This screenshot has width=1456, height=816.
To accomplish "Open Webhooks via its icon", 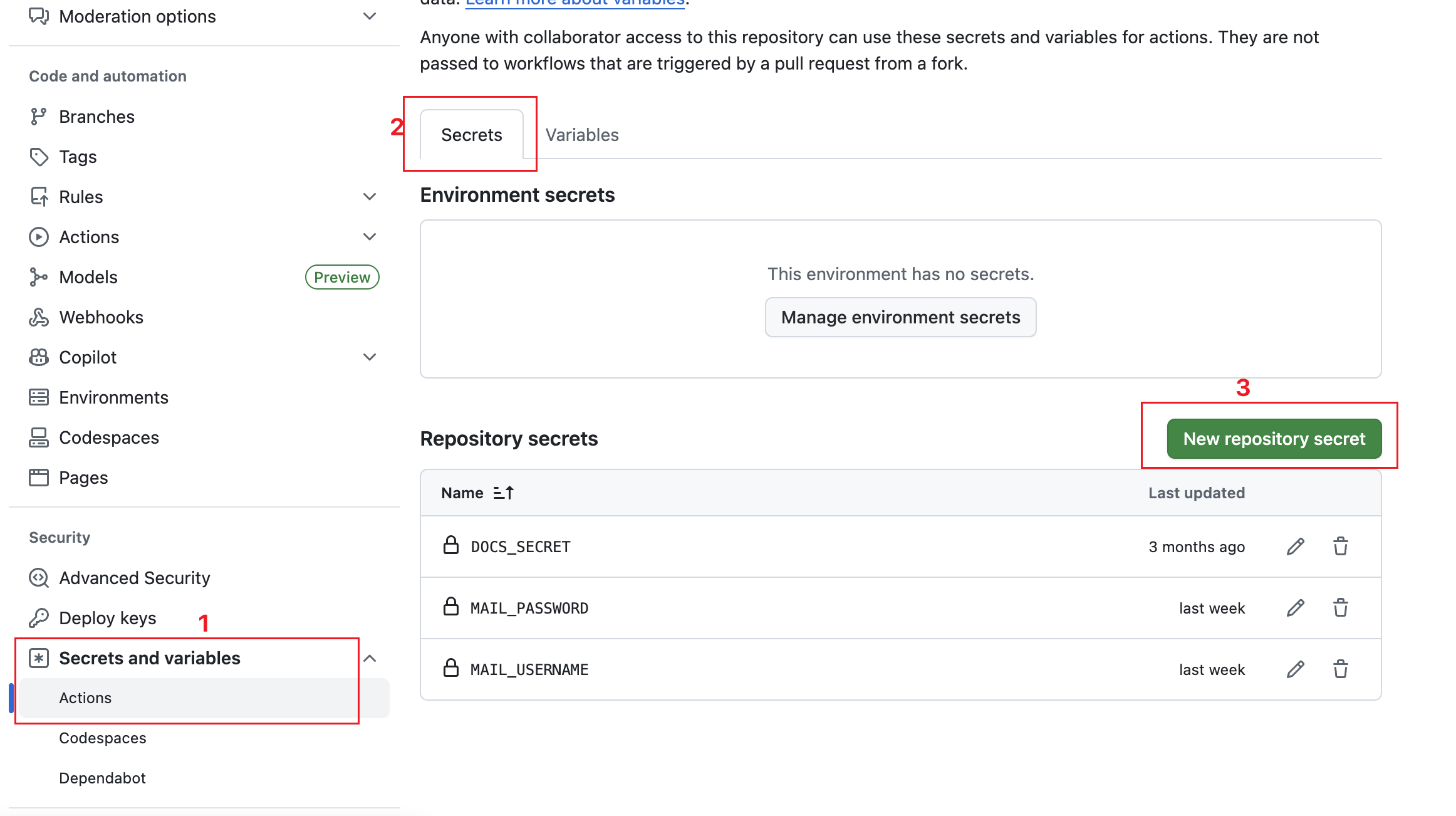I will coord(39,316).
